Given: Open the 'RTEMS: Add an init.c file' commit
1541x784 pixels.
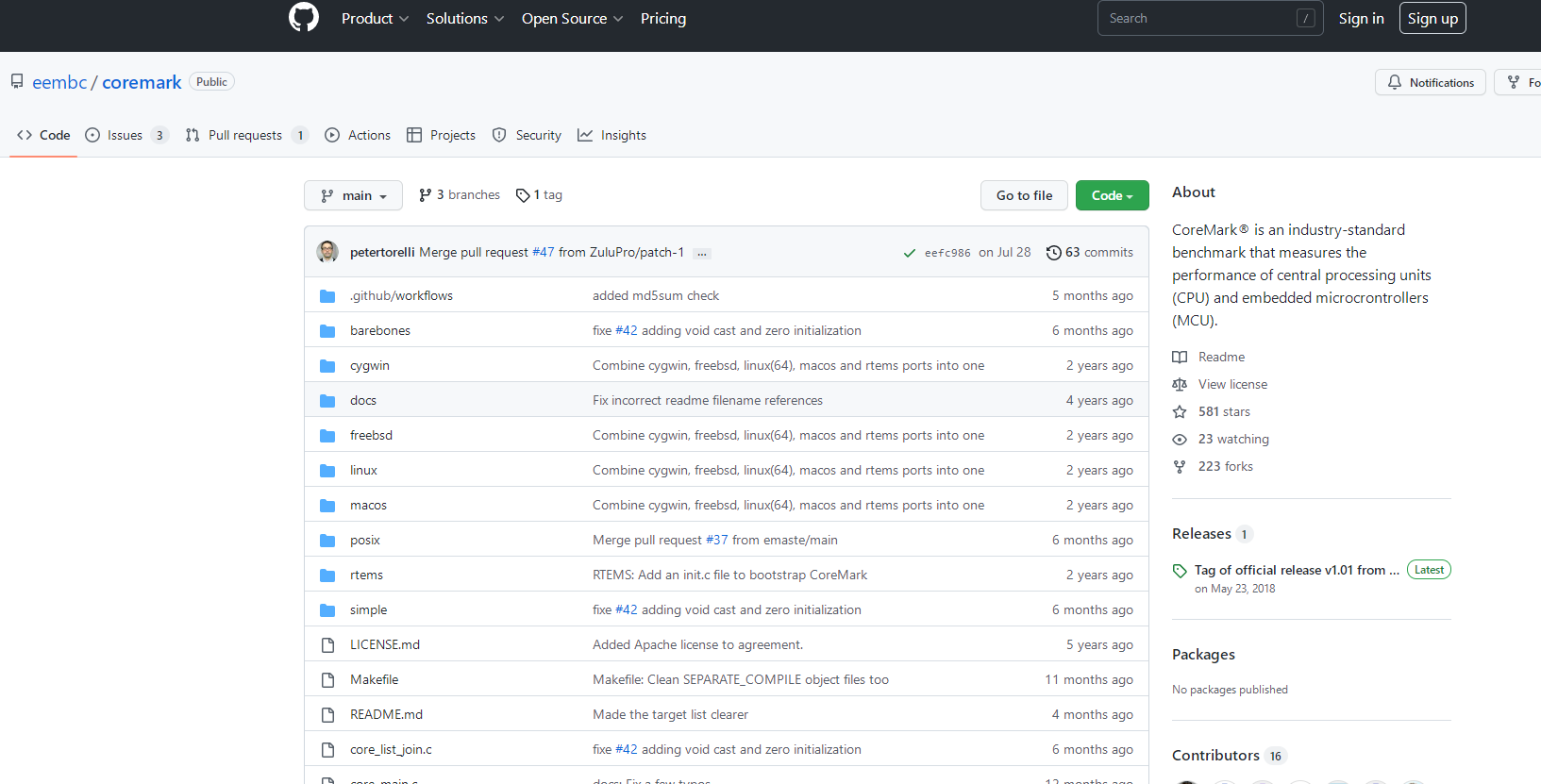Looking at the screenshot, I should pos(729,575).
